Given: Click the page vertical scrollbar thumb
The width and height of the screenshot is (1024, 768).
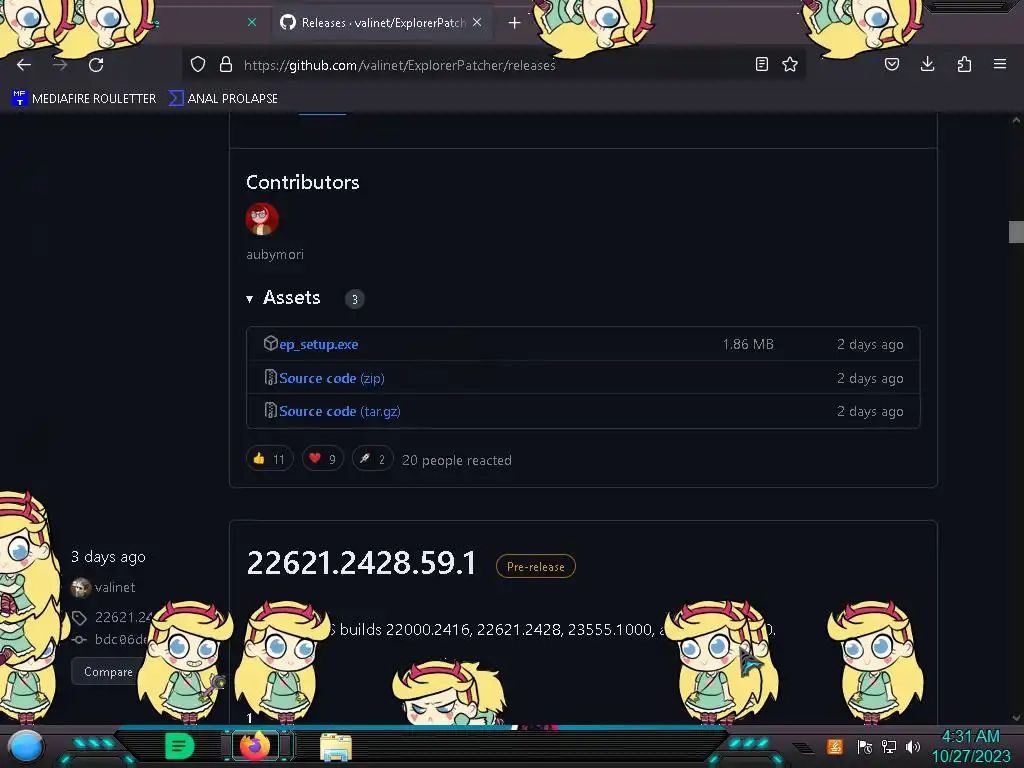Looking at the screenshot, I should (x=1016, y=232).
